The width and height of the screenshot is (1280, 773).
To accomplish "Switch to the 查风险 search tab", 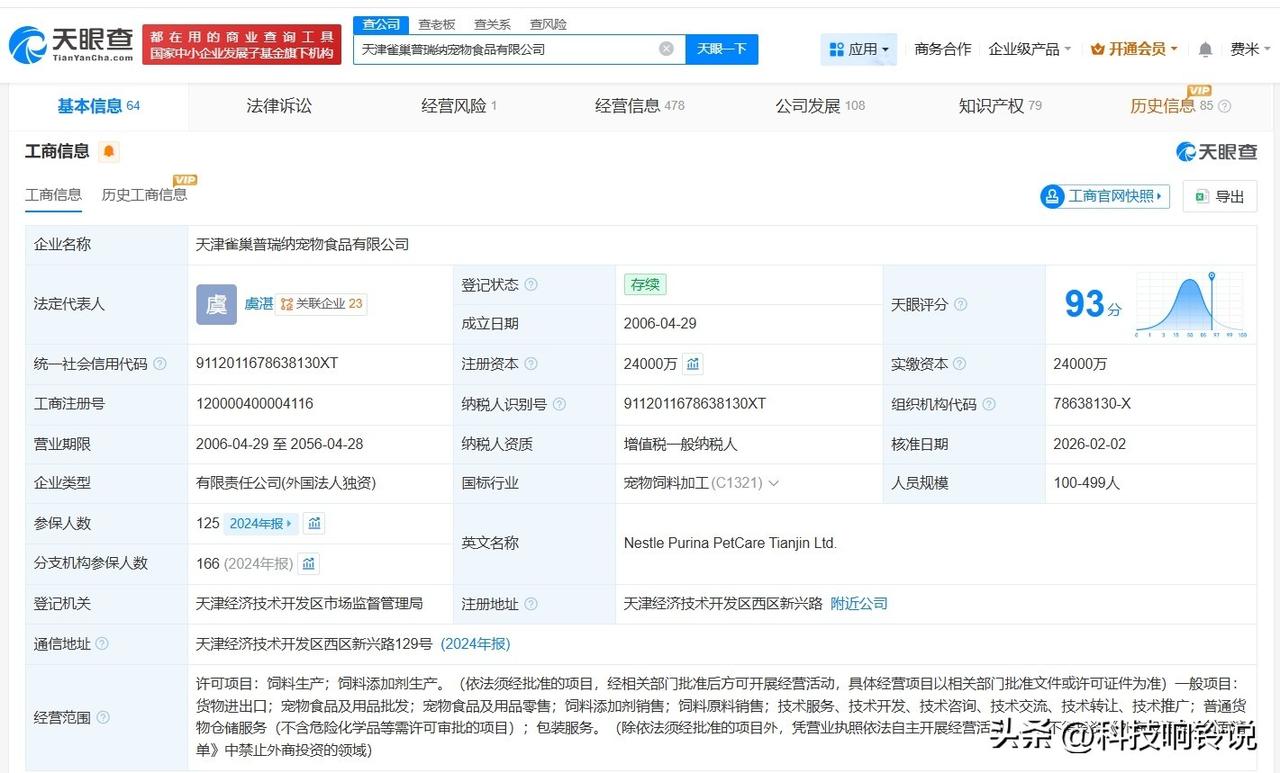I will click(548, 24).
